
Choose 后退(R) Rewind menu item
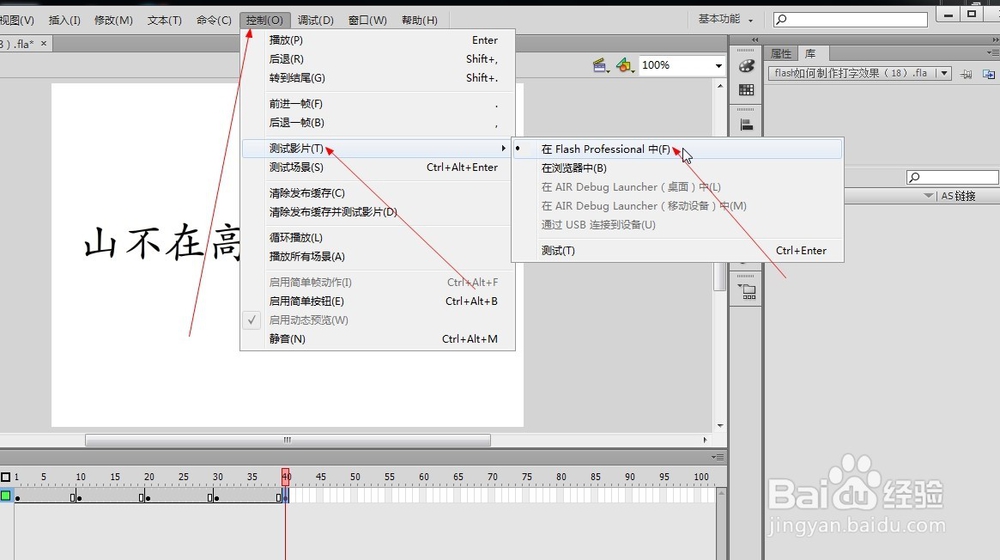coord(378,59)
